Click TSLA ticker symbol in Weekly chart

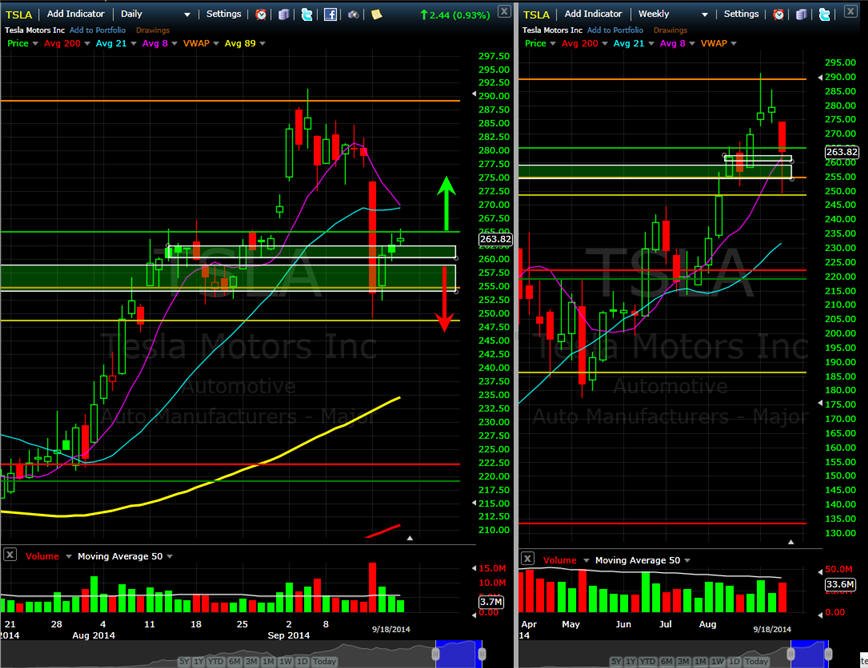tap(536, 14)
